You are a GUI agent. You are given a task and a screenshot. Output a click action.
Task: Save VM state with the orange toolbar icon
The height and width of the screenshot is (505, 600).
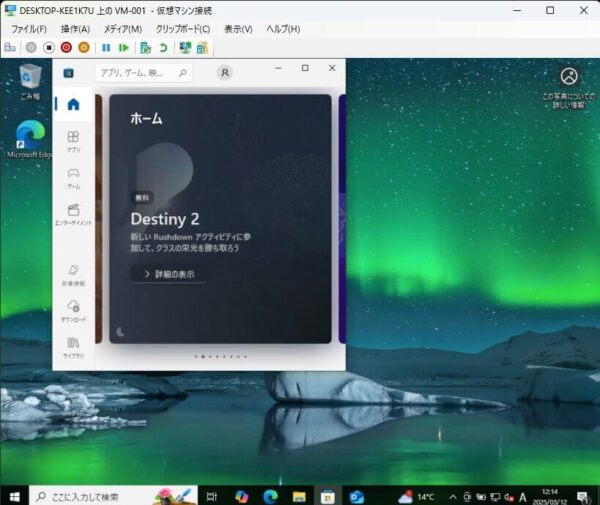coord(84,47)
